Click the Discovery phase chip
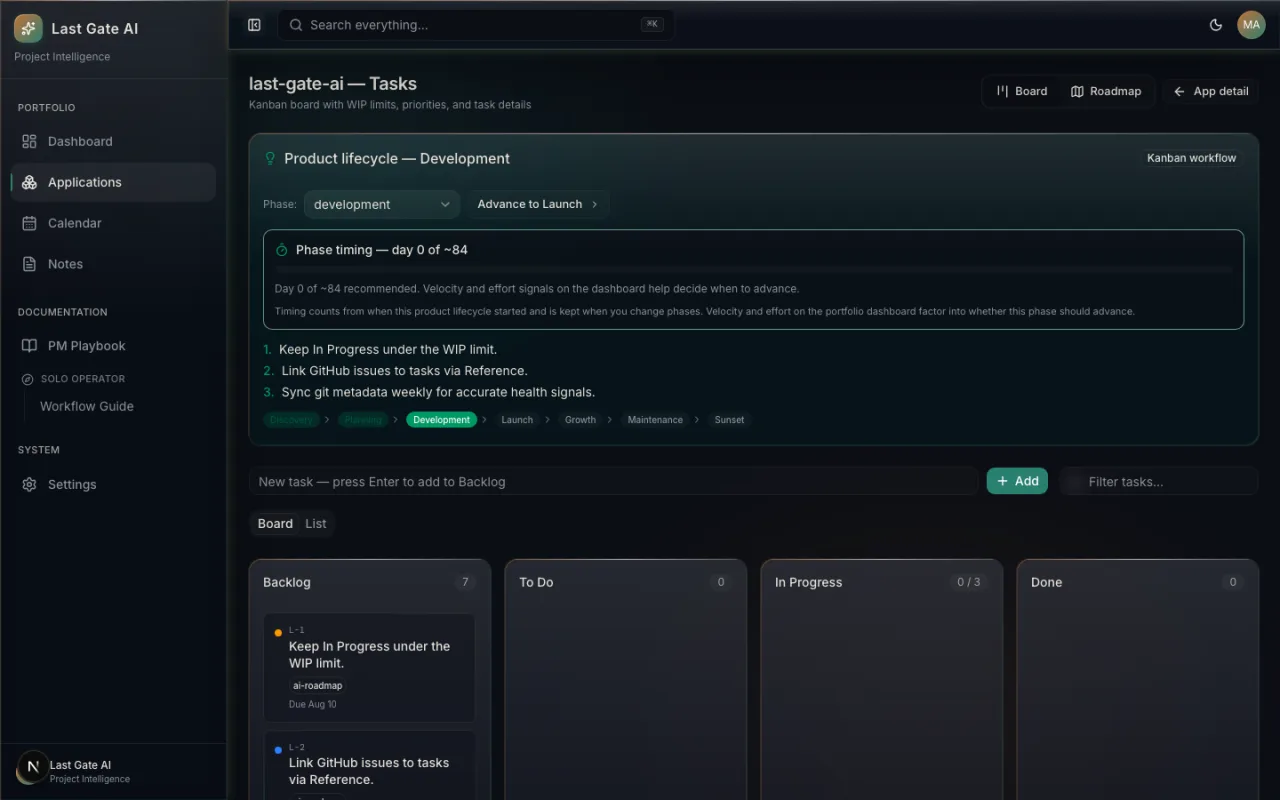Screen dimensions: 1280x800 [x=291, y=420]
